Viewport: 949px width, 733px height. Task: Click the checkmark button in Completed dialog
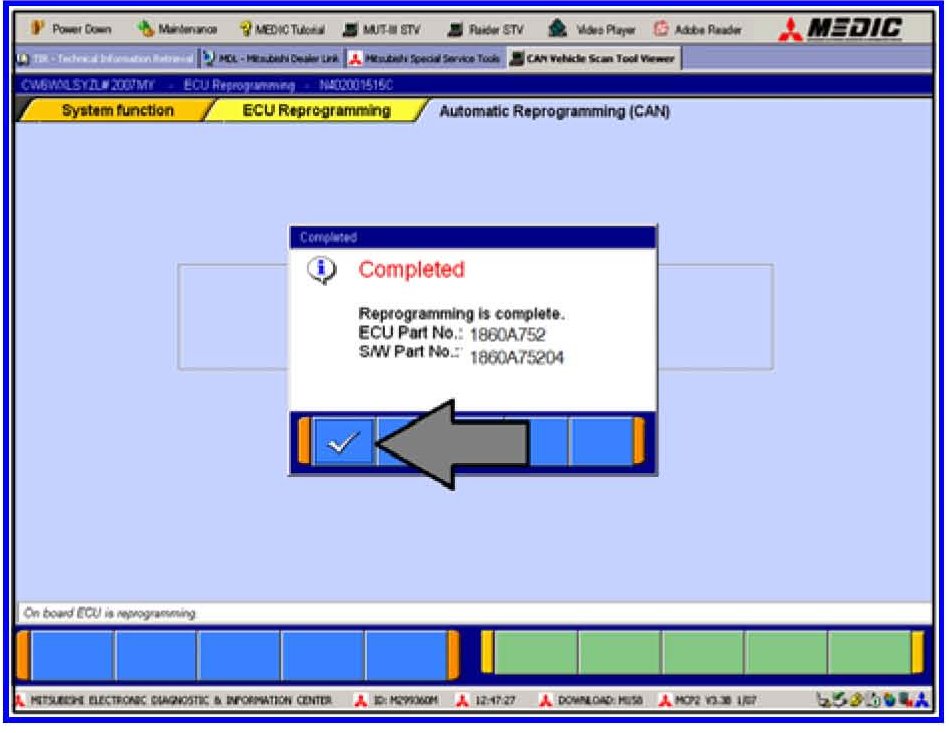pyautogui.click(x=344, y=442)
